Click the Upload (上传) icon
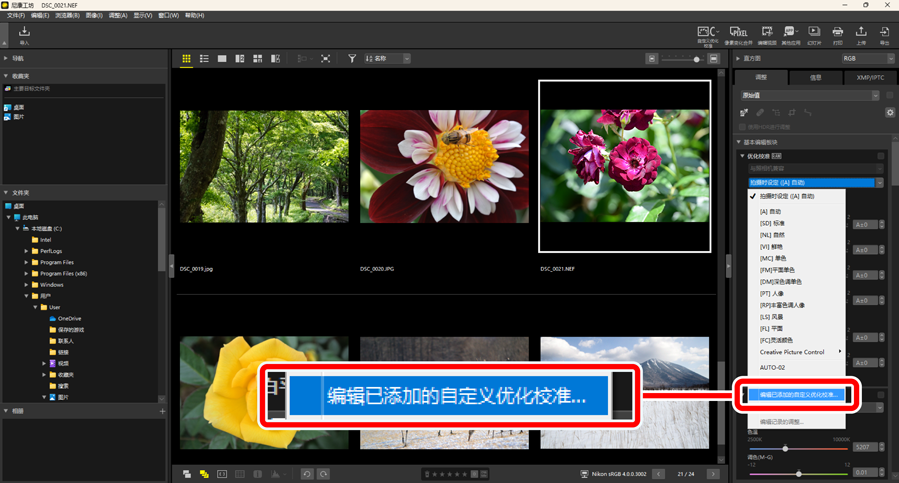Viewport: 899px width, 483px height. [861, 34]
